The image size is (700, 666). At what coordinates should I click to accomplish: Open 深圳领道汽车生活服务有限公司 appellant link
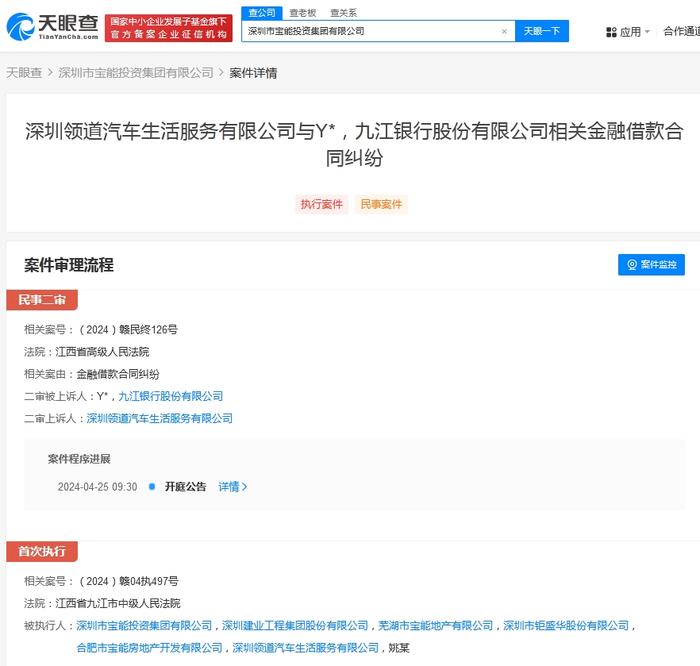click(x=159, y=419)
